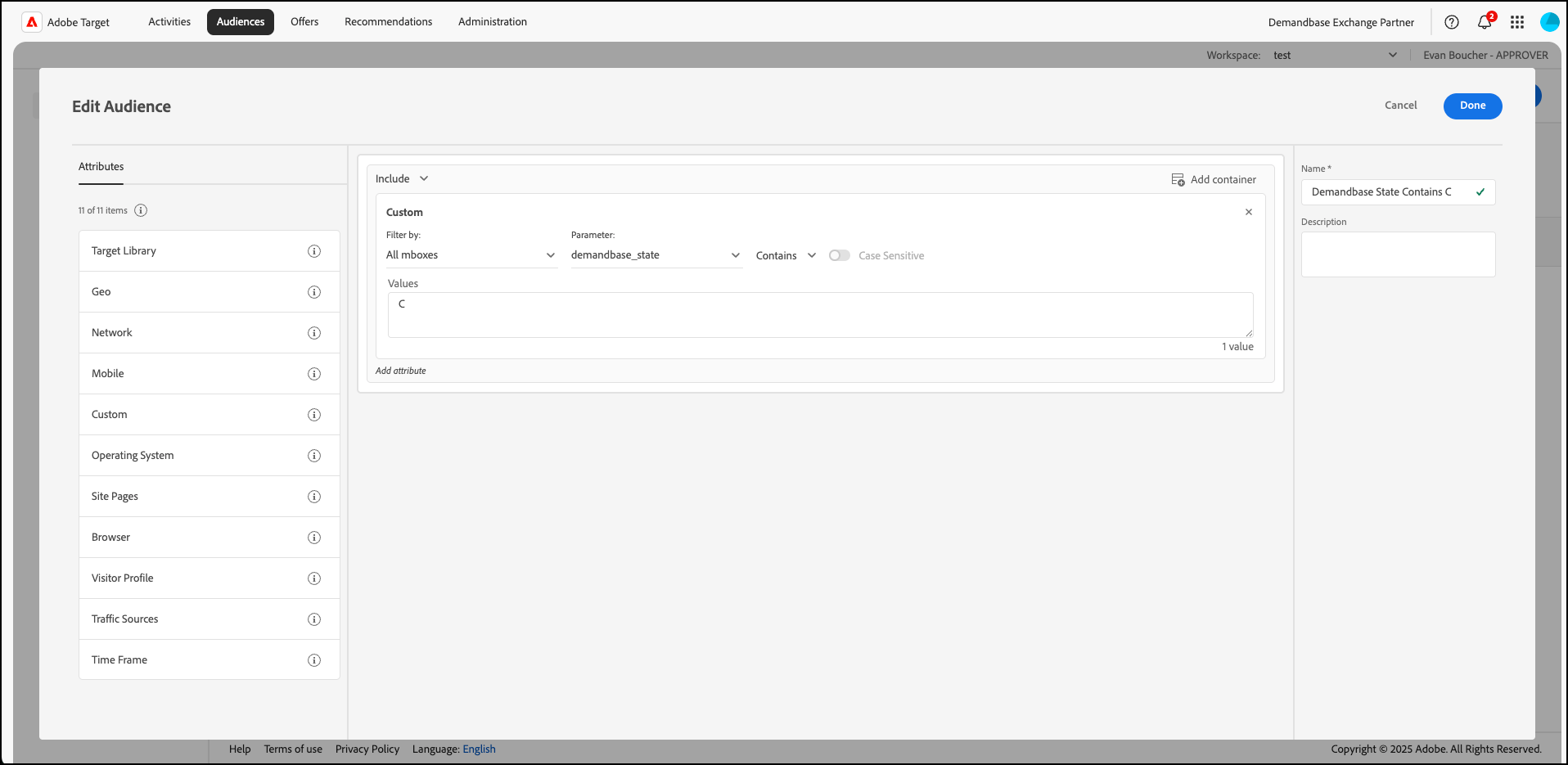This screenshot has width=1568, height=765.
Task: Open the Recommendations tab
Action: coord(388,22)
